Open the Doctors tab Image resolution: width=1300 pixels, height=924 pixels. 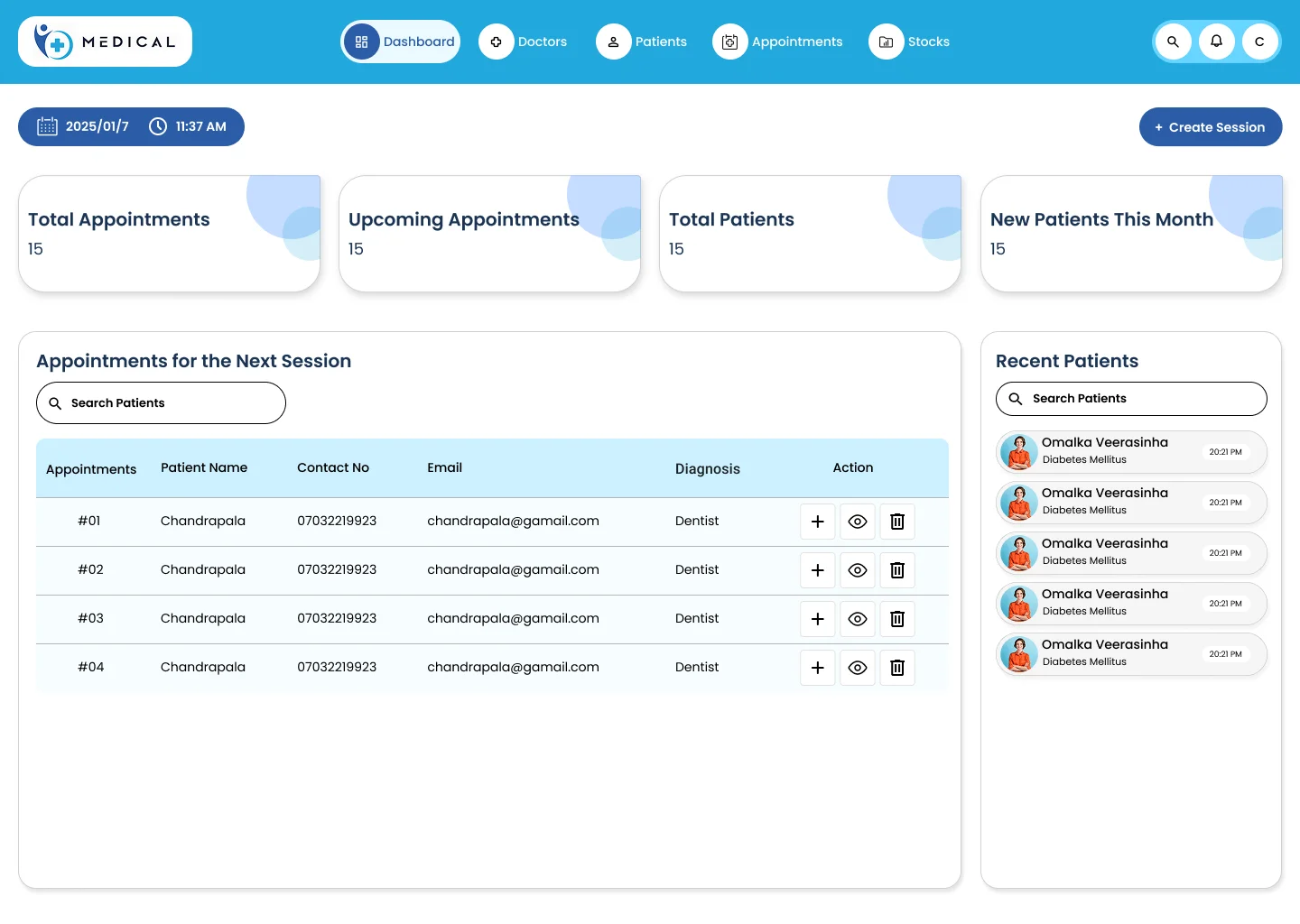click(524, 42)
